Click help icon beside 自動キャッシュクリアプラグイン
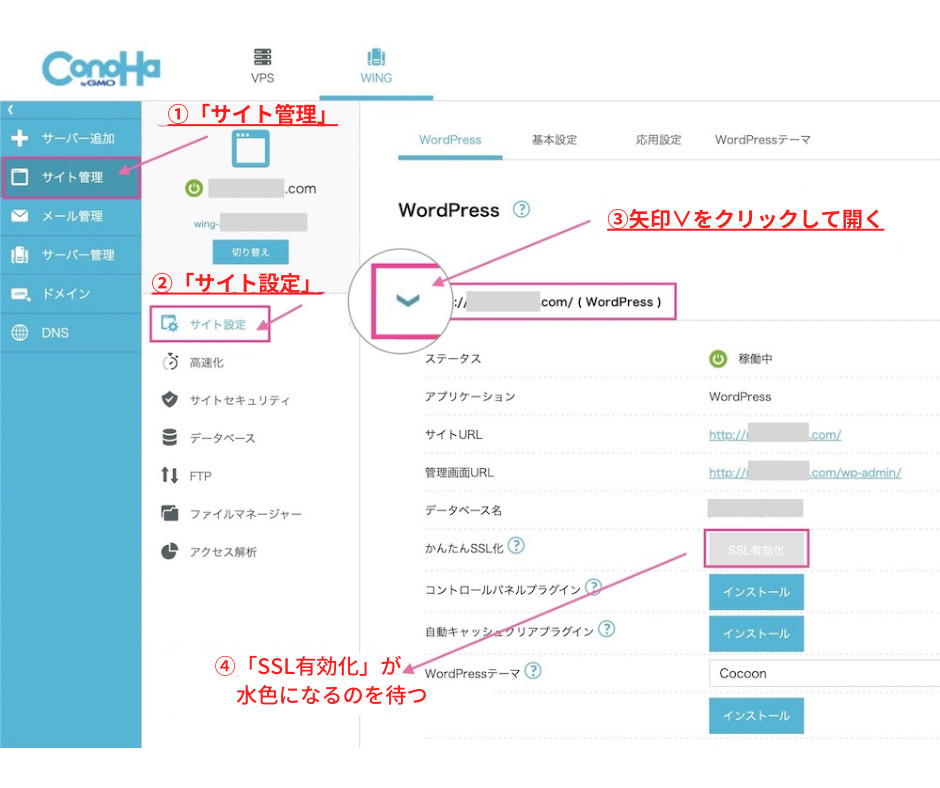The height and width of the screenshot is (788, 940). tap(607, 628)
